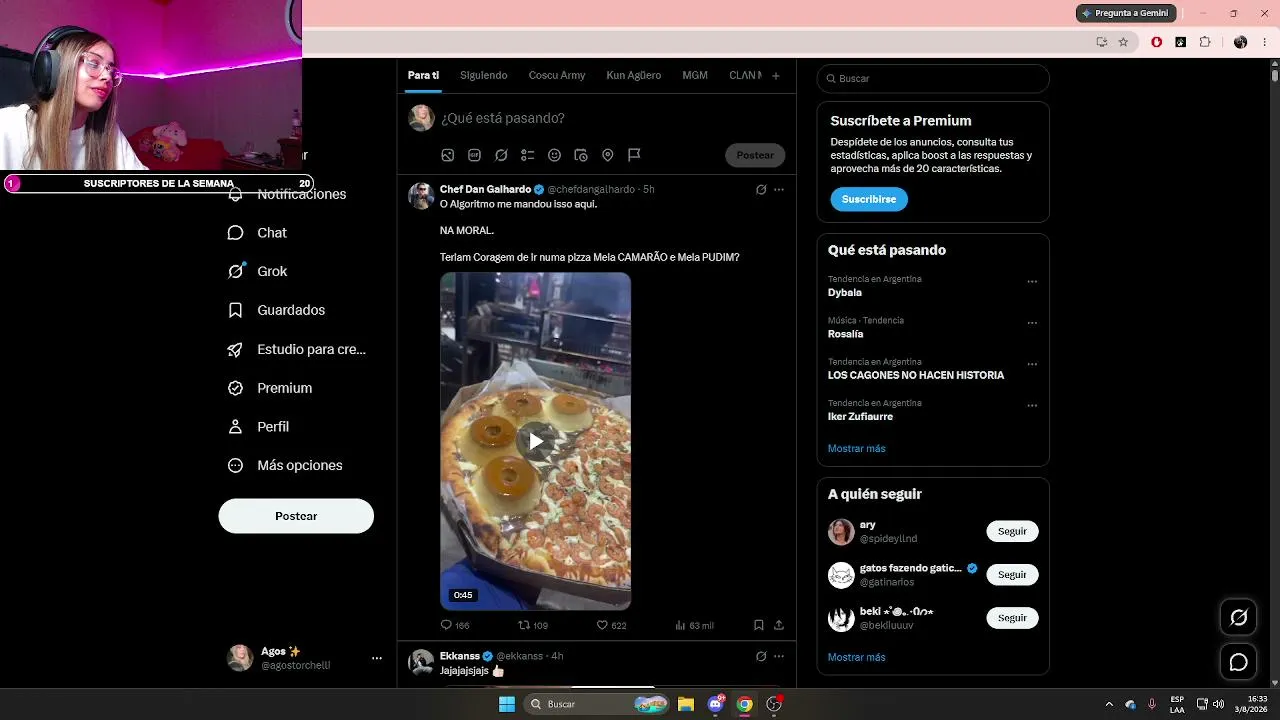
Task: Repost the pizza post with 109 reposts
Action: [533, 625]
